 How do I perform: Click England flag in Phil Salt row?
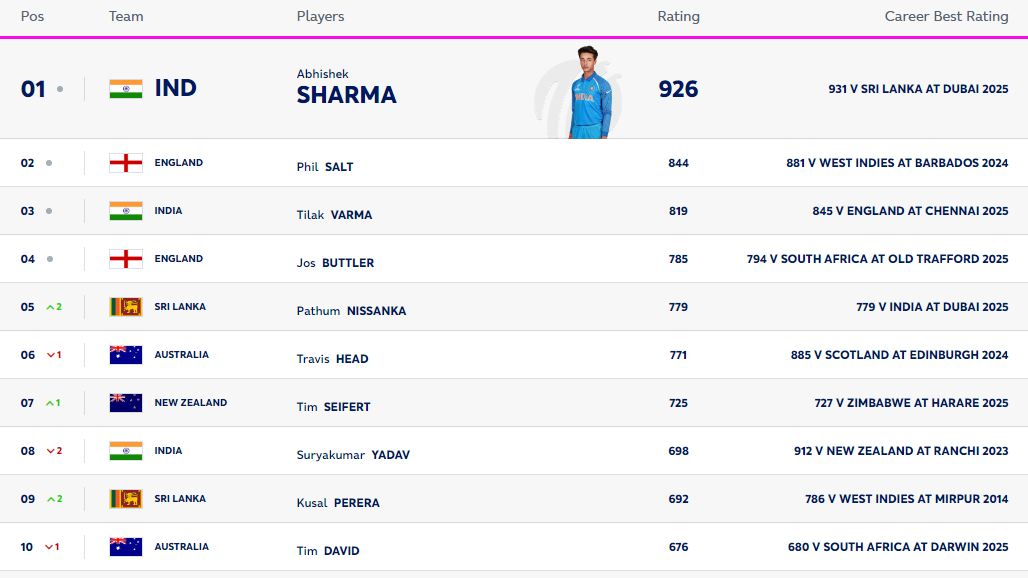tap(126, 163)
